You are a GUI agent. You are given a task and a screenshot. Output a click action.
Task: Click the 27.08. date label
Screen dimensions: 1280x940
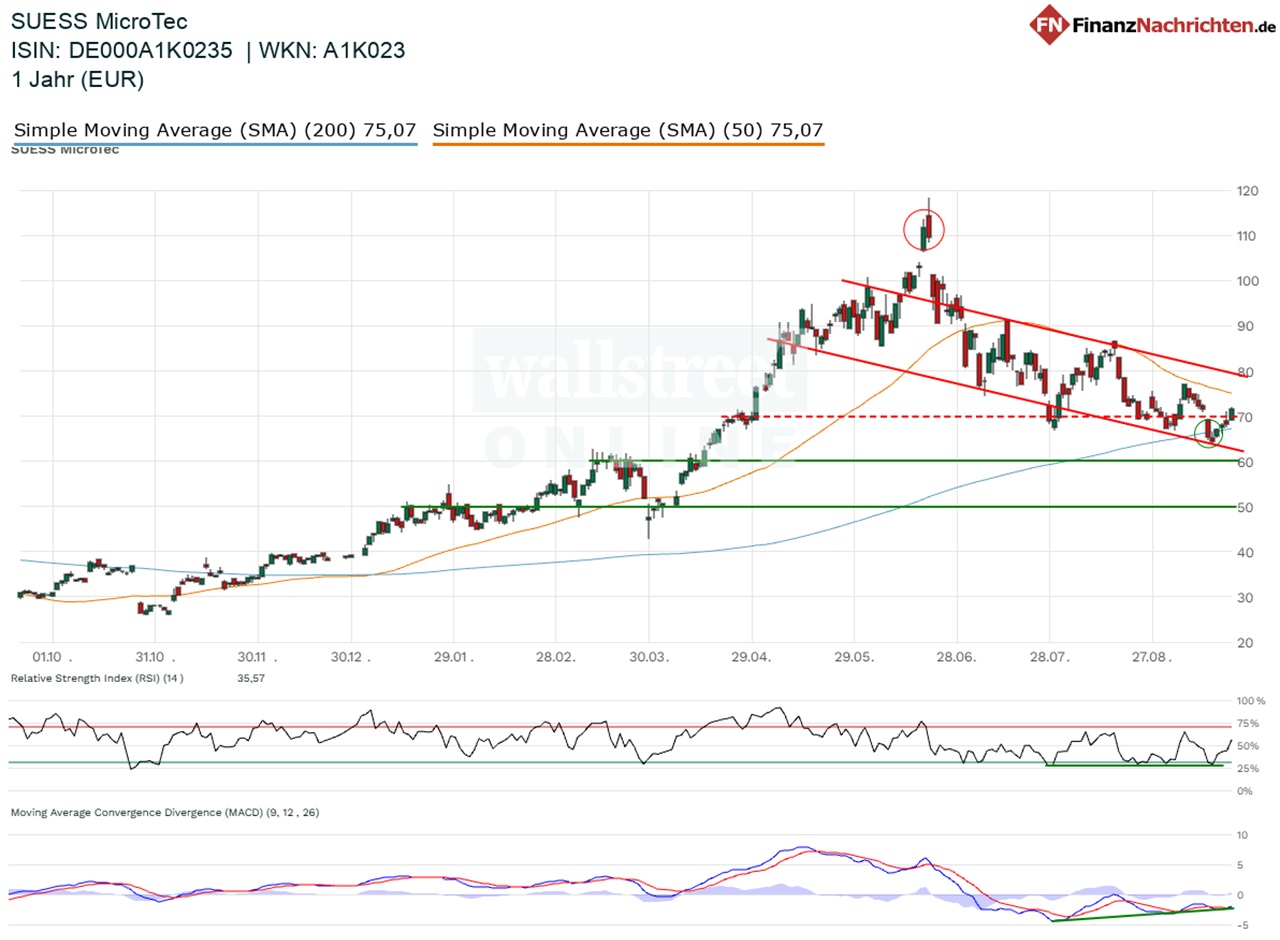[x=1154, y=657]
